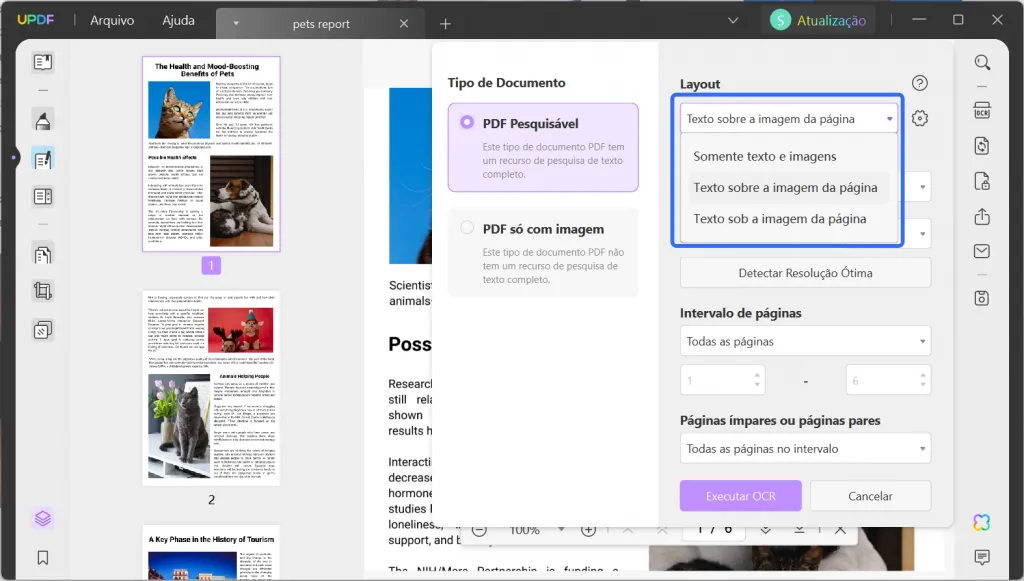
Task: Select the PDF Pesquisável radio button
Action: click(x=467, y=120)
